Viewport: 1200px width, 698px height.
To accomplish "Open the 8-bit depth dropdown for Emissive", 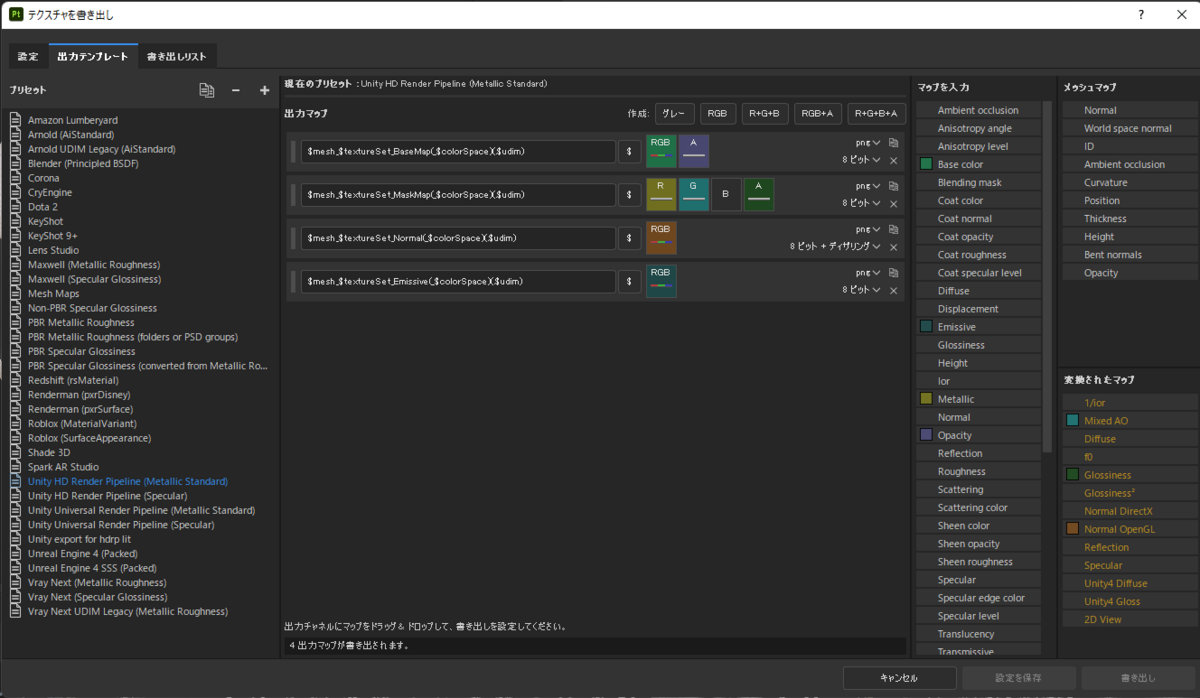I will tap(861, 289).
